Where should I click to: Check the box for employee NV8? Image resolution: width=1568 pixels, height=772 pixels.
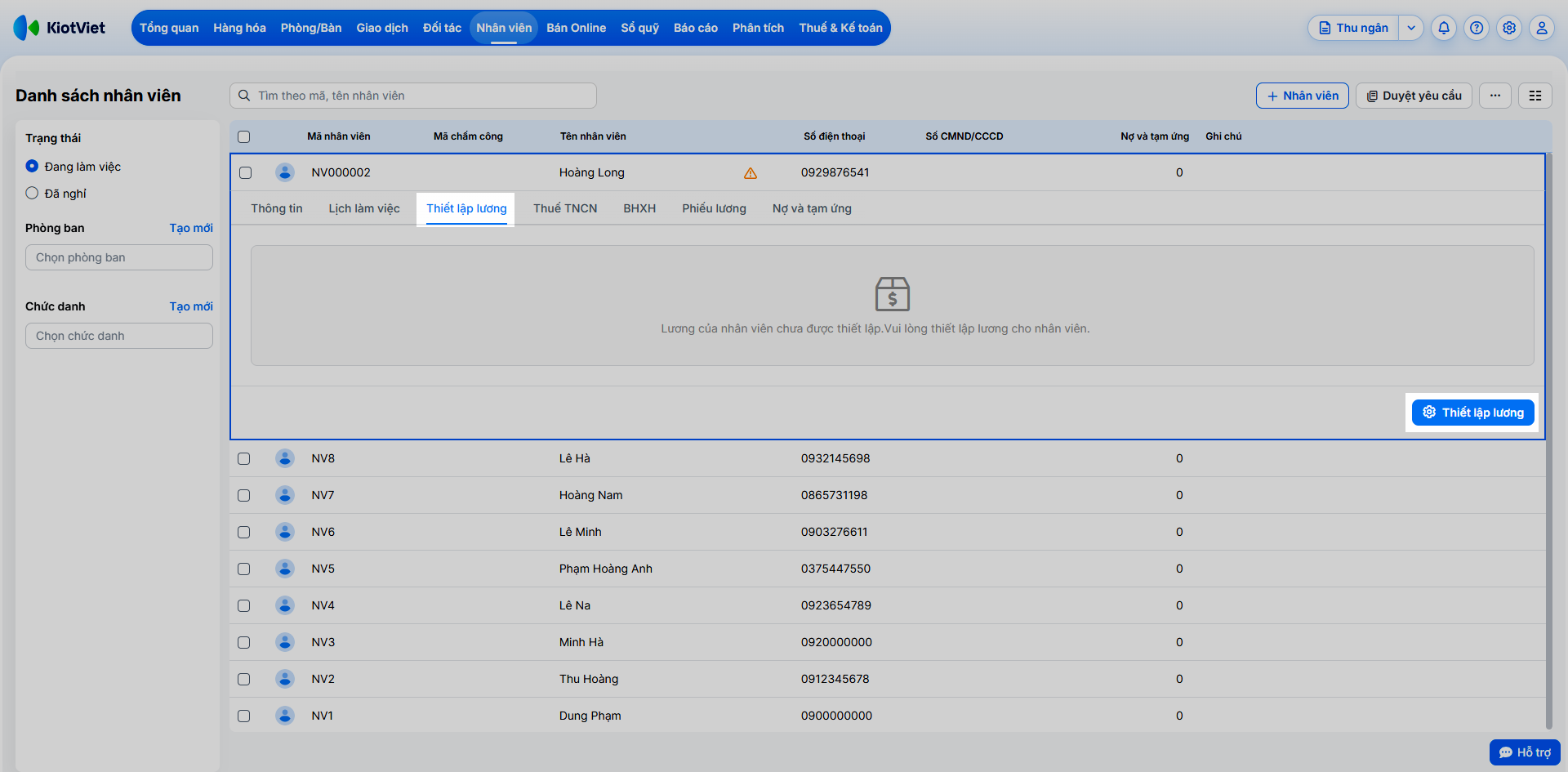click(244, 458)
